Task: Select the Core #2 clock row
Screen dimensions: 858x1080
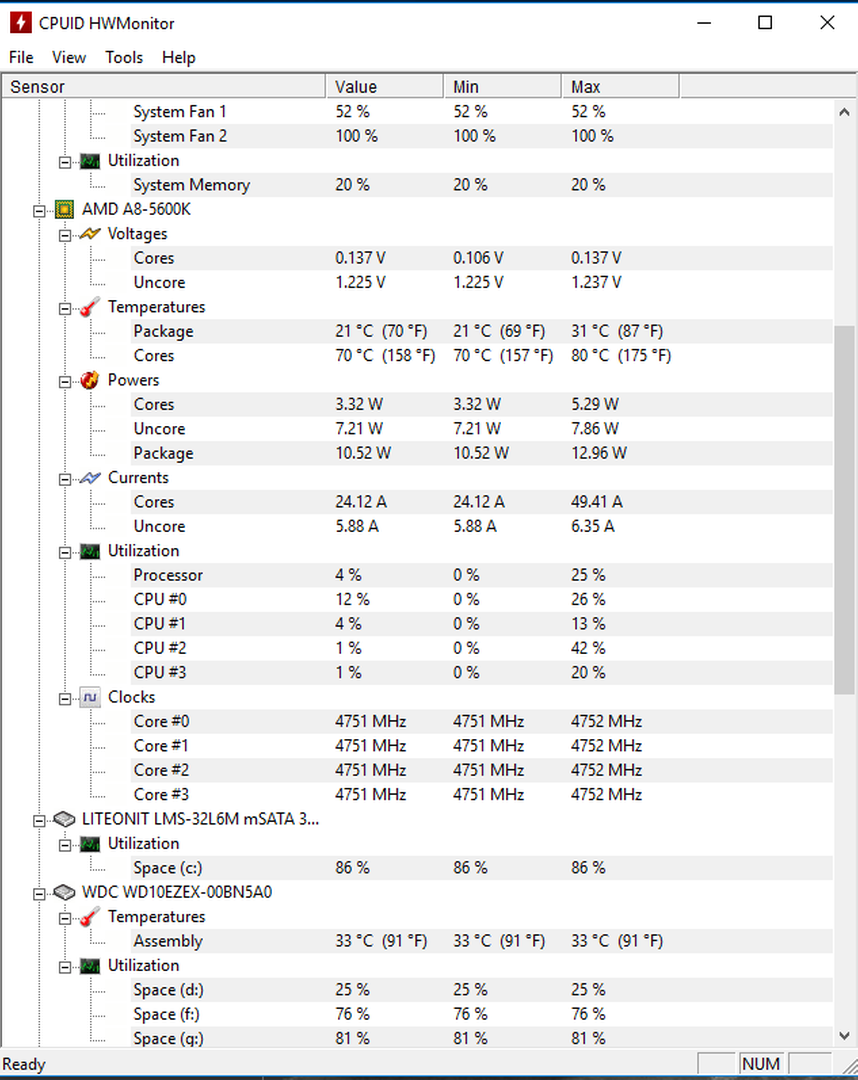Action: click(x=417, y=770)
